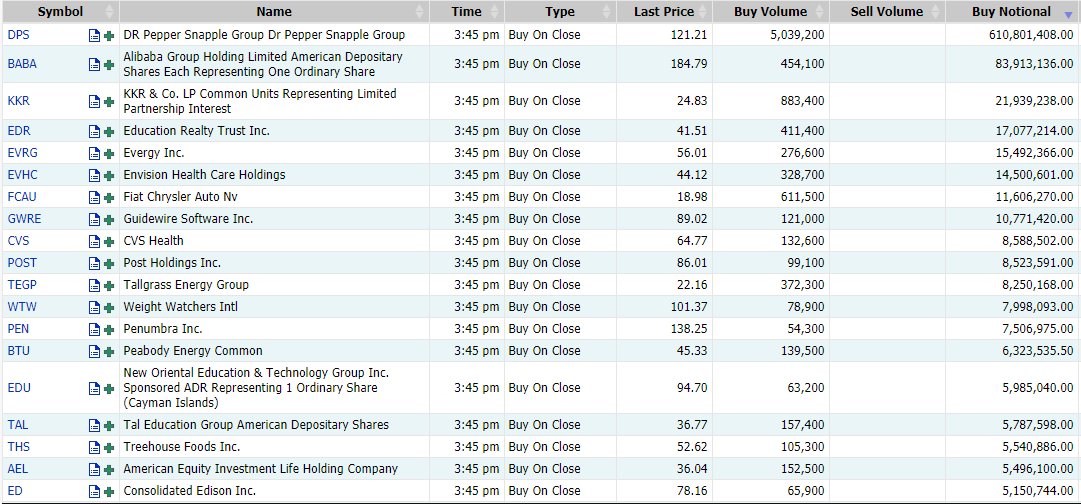This screenshot has width=1081, height=504.
Task: Open the document icon in GWRE row
Action: click(94, 220)
